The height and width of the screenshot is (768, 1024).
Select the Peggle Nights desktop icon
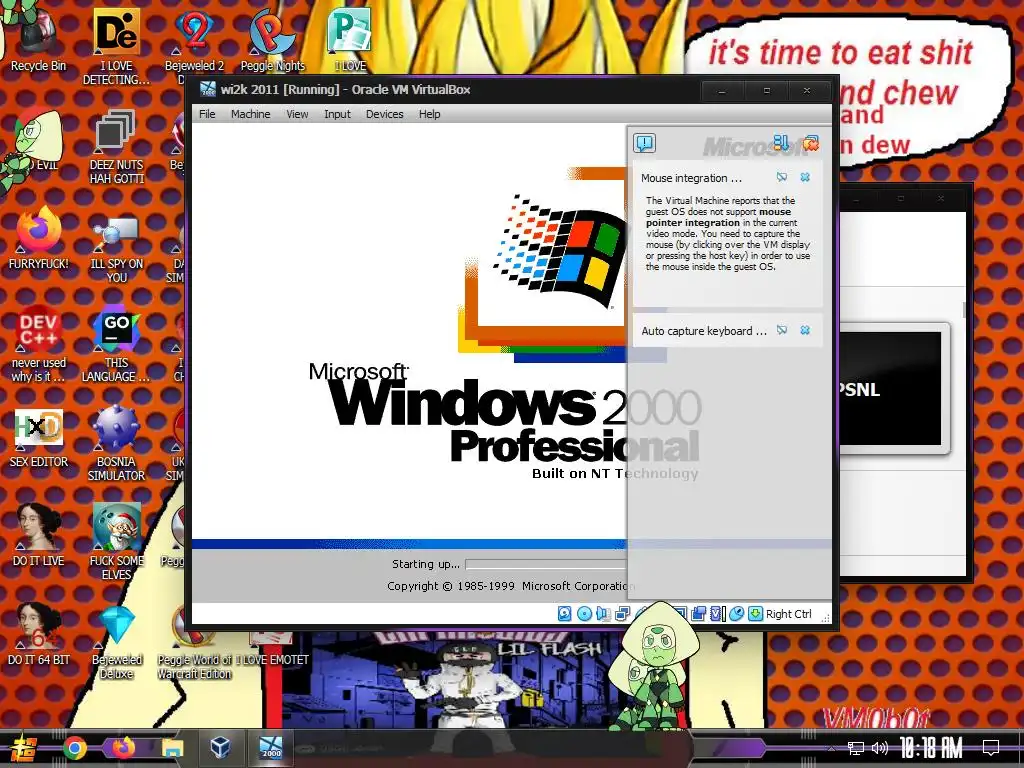(x=272, y=39)
